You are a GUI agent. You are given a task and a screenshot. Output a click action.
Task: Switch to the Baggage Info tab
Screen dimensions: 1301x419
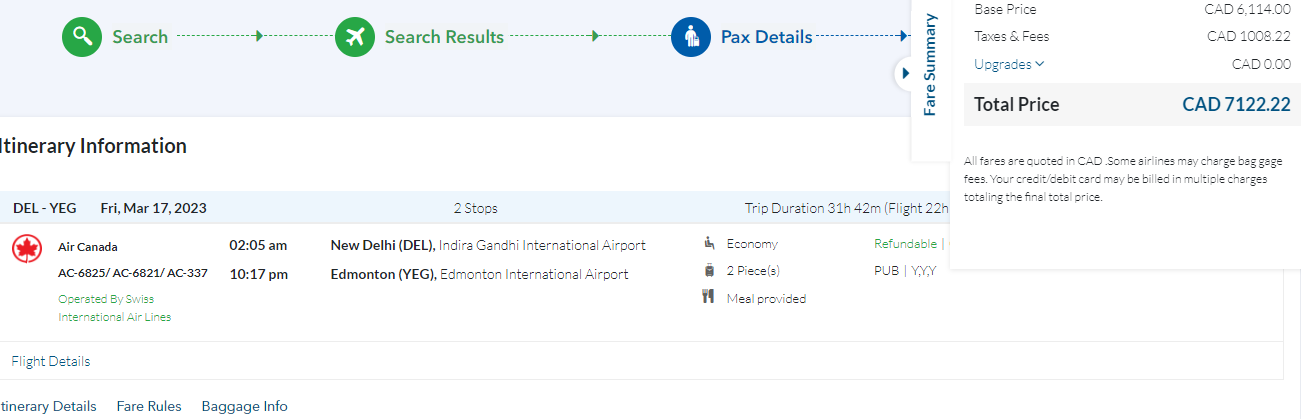coord(244,406)
